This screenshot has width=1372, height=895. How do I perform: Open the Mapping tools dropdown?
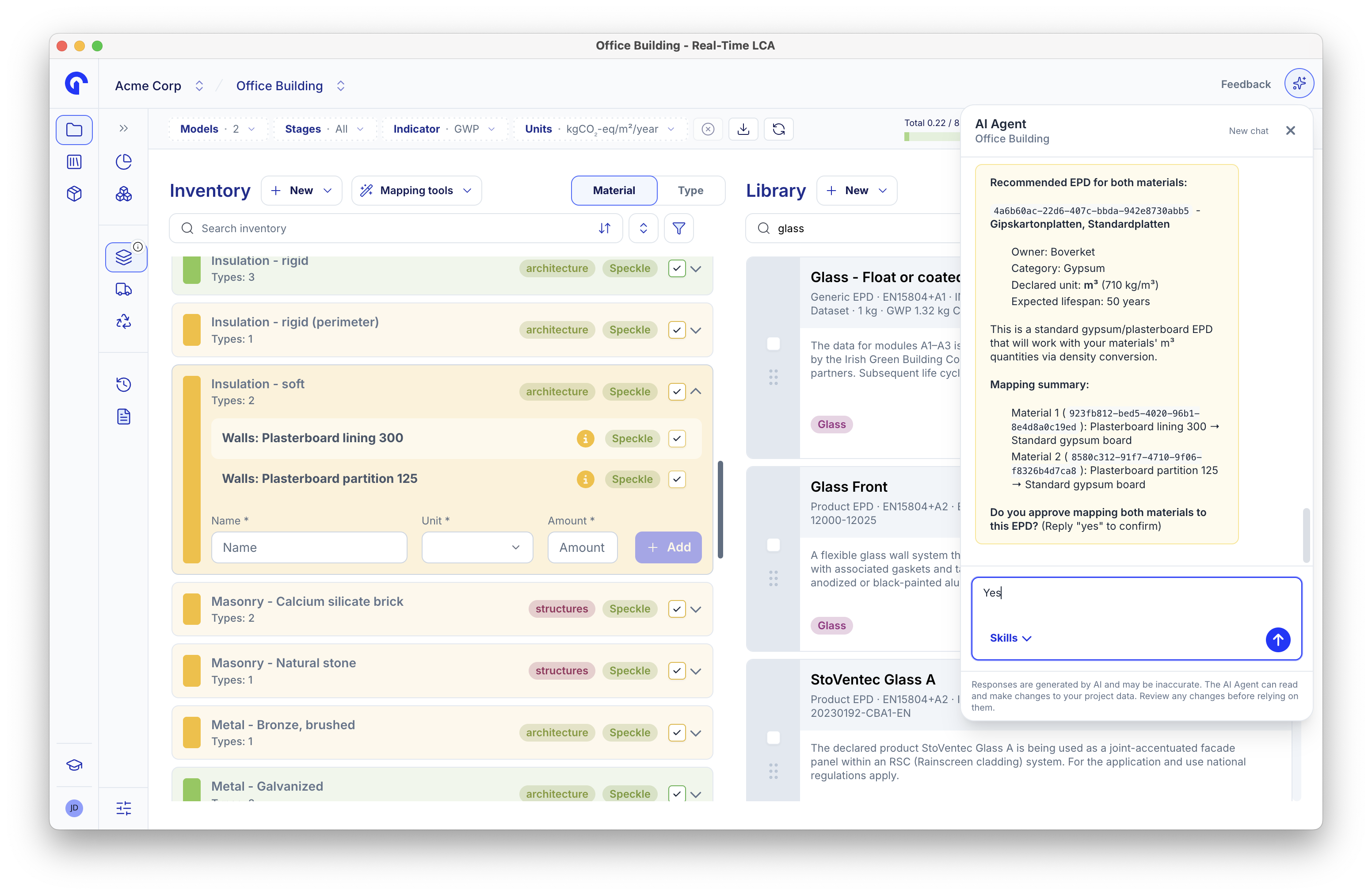pyautogui.click(x=416, y=191)
